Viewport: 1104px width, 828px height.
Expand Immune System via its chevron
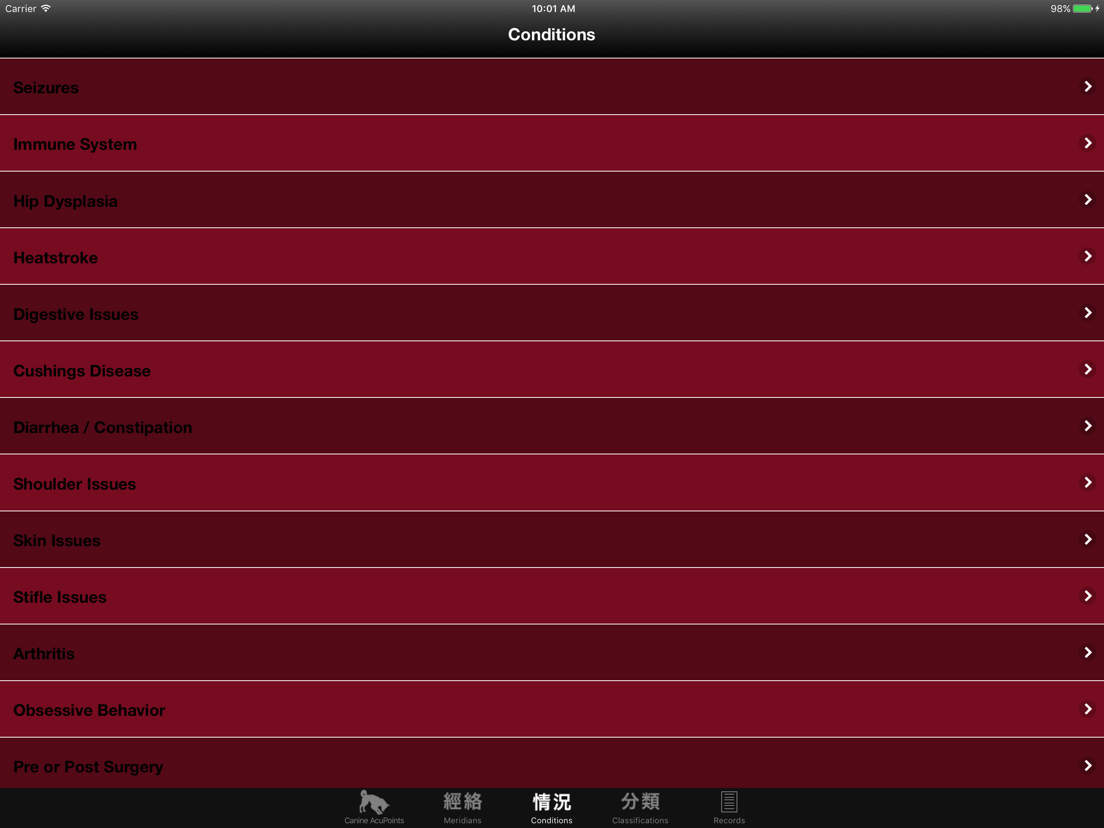pyautogui.click(x=1088, y=143)
